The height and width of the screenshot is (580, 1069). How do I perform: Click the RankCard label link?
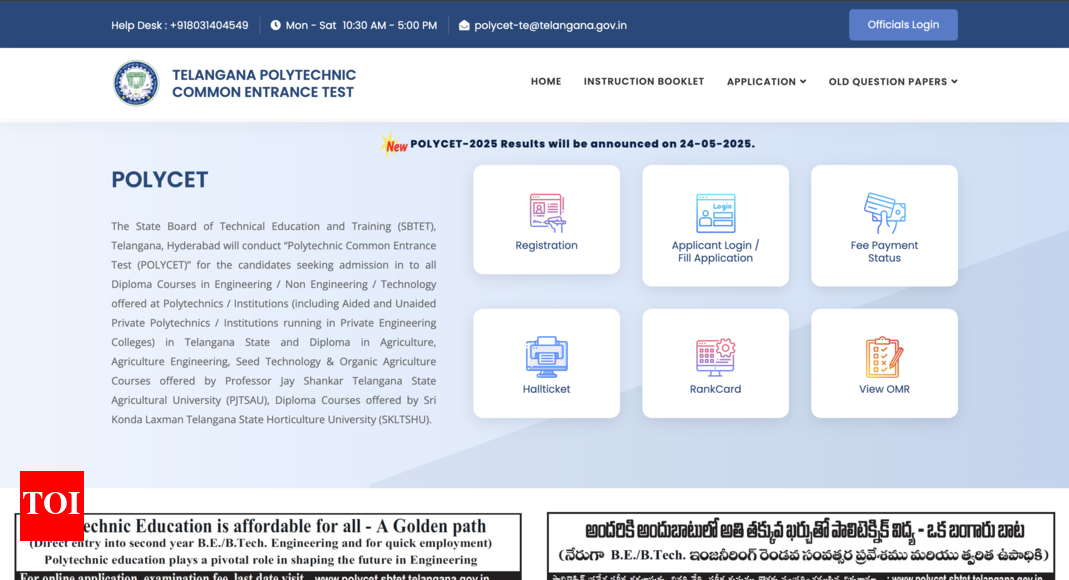715,389
